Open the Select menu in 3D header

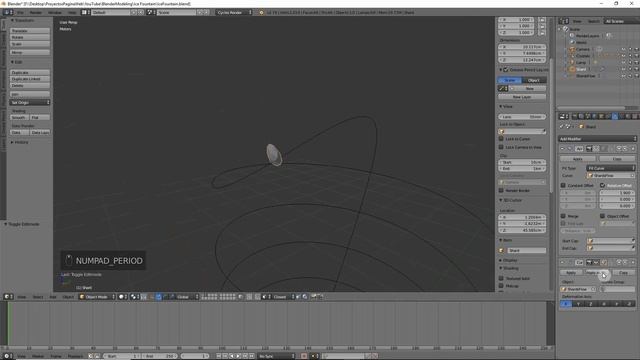[38, 297]
